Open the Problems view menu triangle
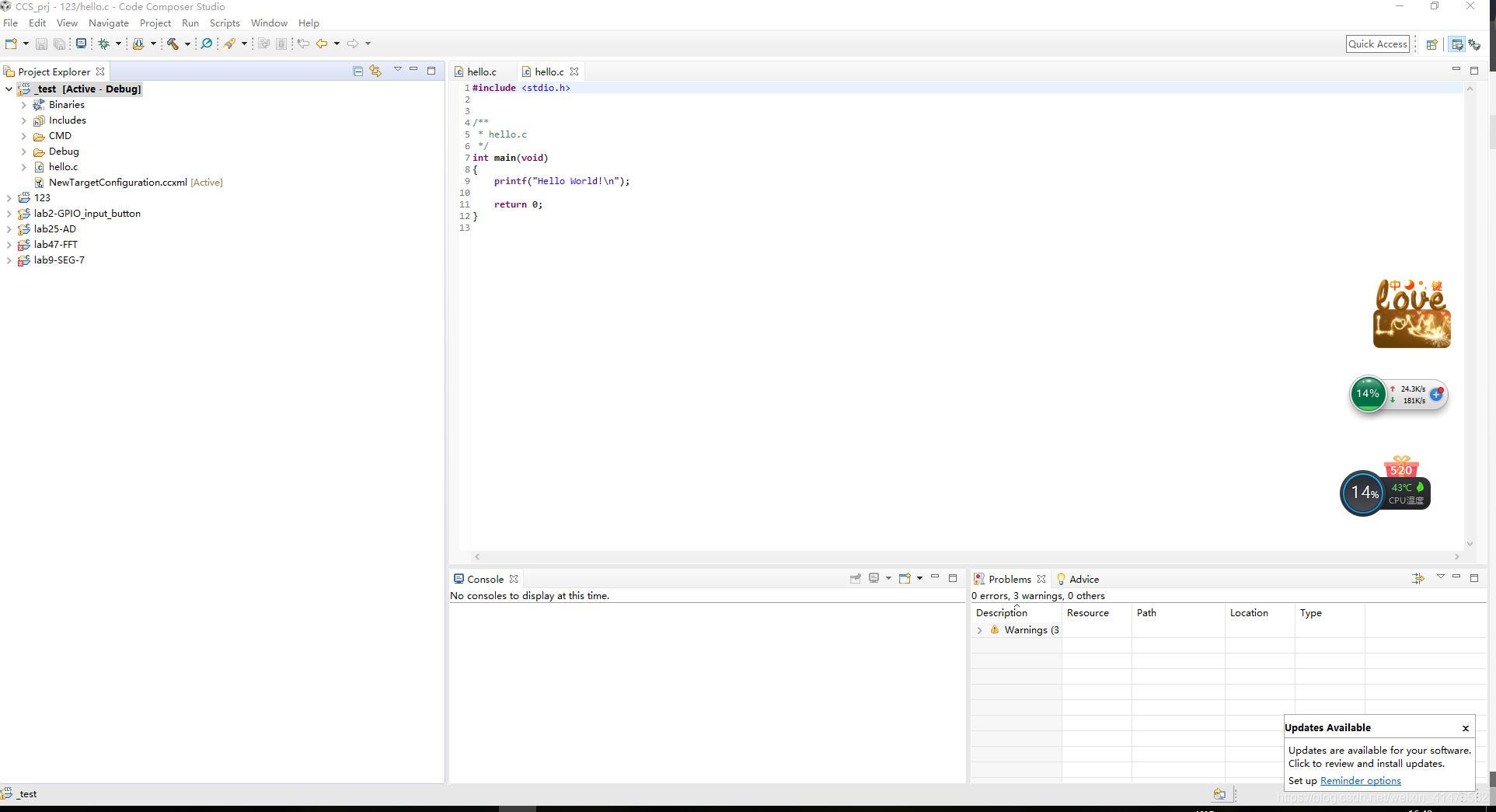This screenshot has width=1496, height=812. [x=1440, y=577]
